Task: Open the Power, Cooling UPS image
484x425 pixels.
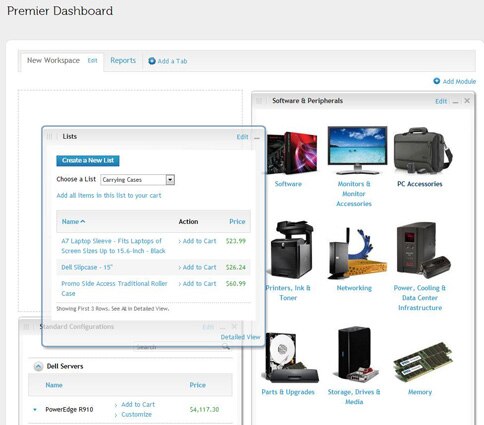Action: (423, 250)
